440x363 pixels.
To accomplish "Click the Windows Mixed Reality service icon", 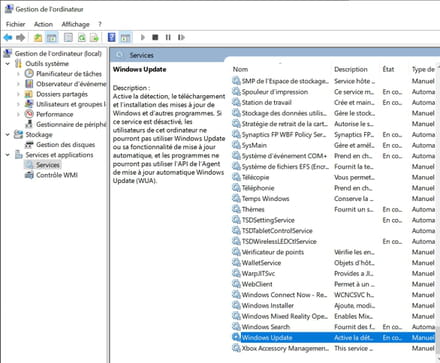I will click(236, 316).
